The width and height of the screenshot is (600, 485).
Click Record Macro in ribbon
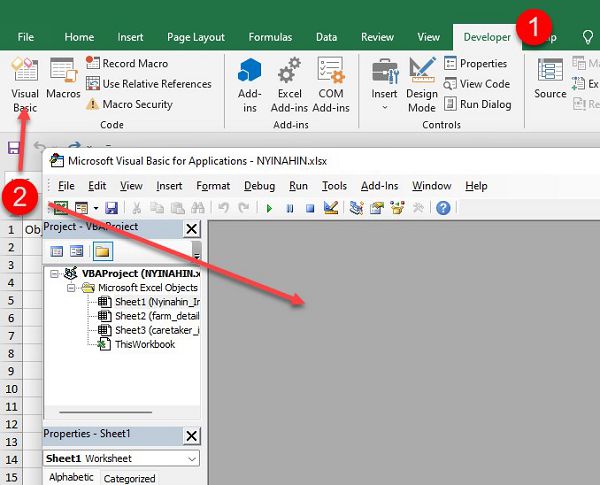[x=127, y=63]
